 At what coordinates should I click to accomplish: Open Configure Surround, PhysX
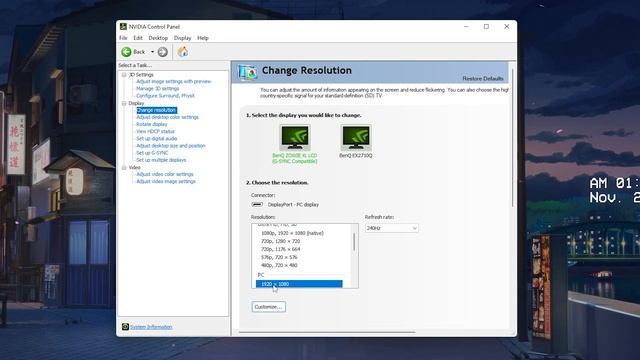click(165, 96)
